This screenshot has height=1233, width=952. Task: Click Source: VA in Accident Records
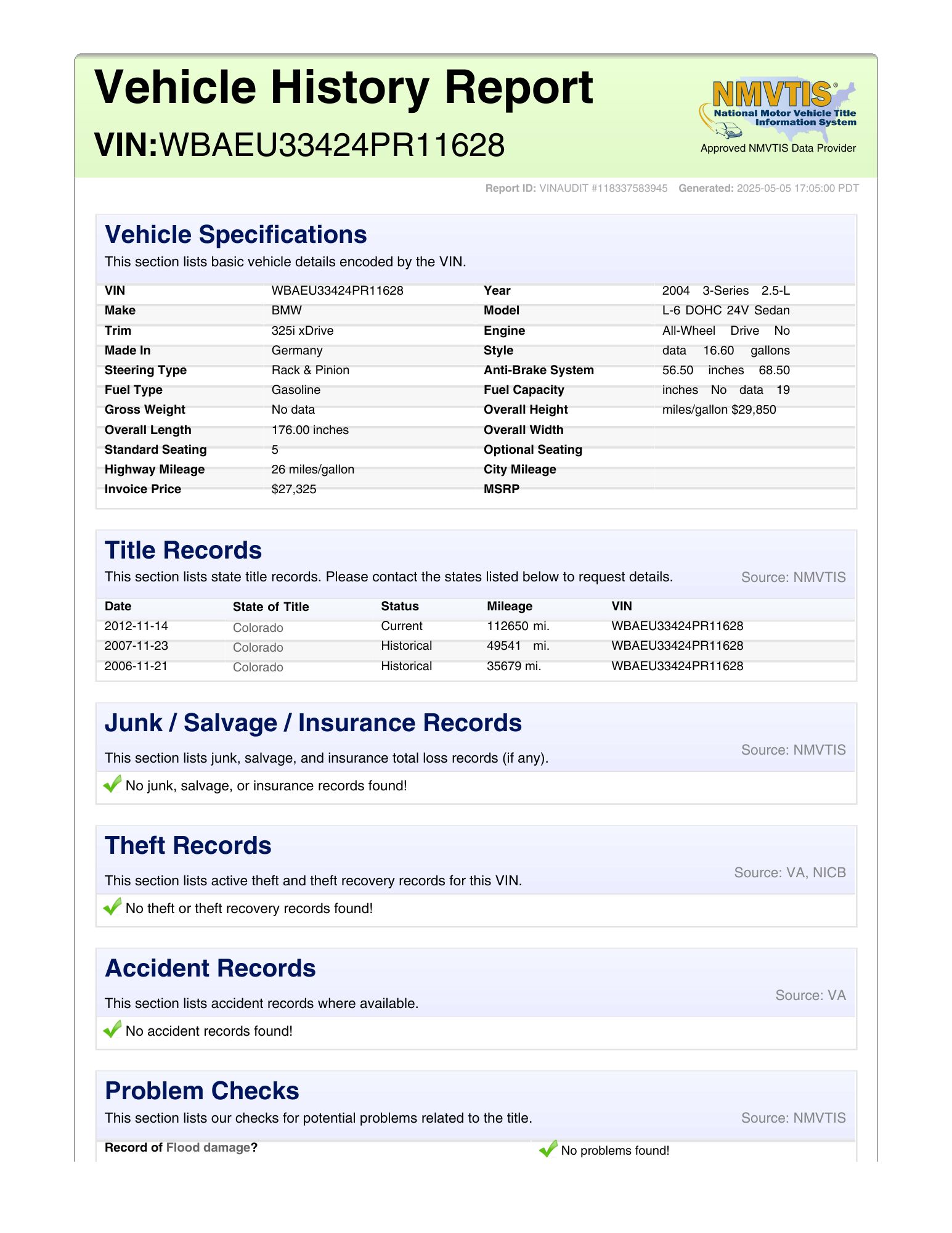[x=810, y=995]
